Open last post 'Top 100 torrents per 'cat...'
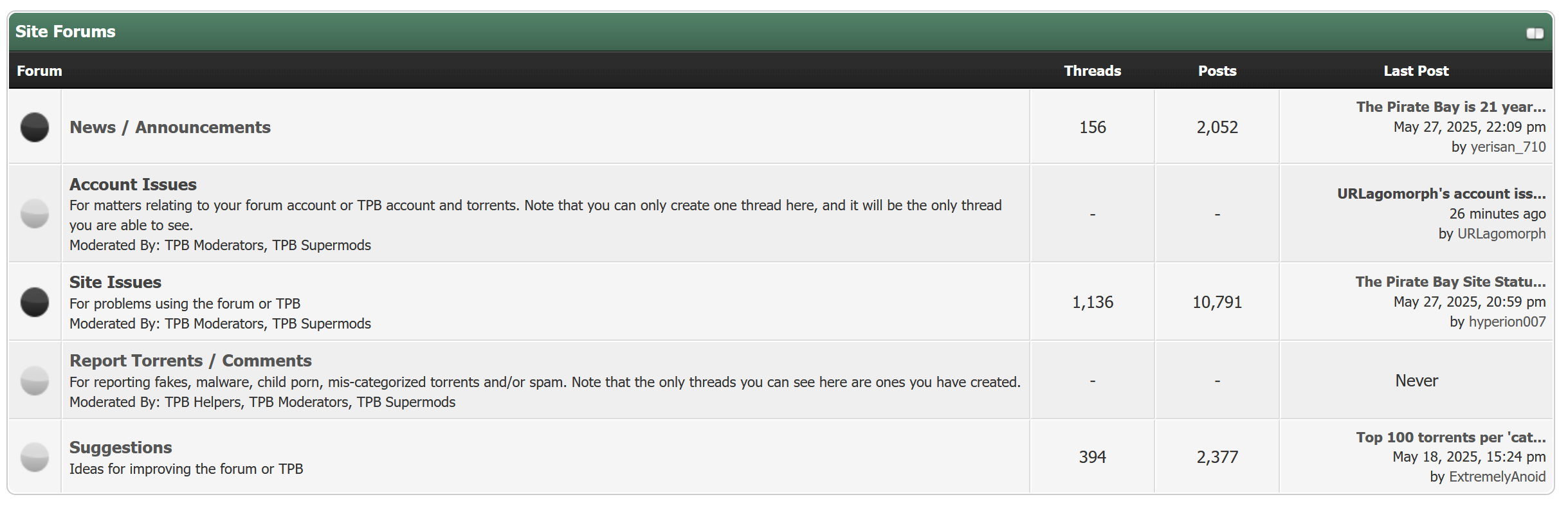Viewport: 1568px width, 506px height. 1450,437
